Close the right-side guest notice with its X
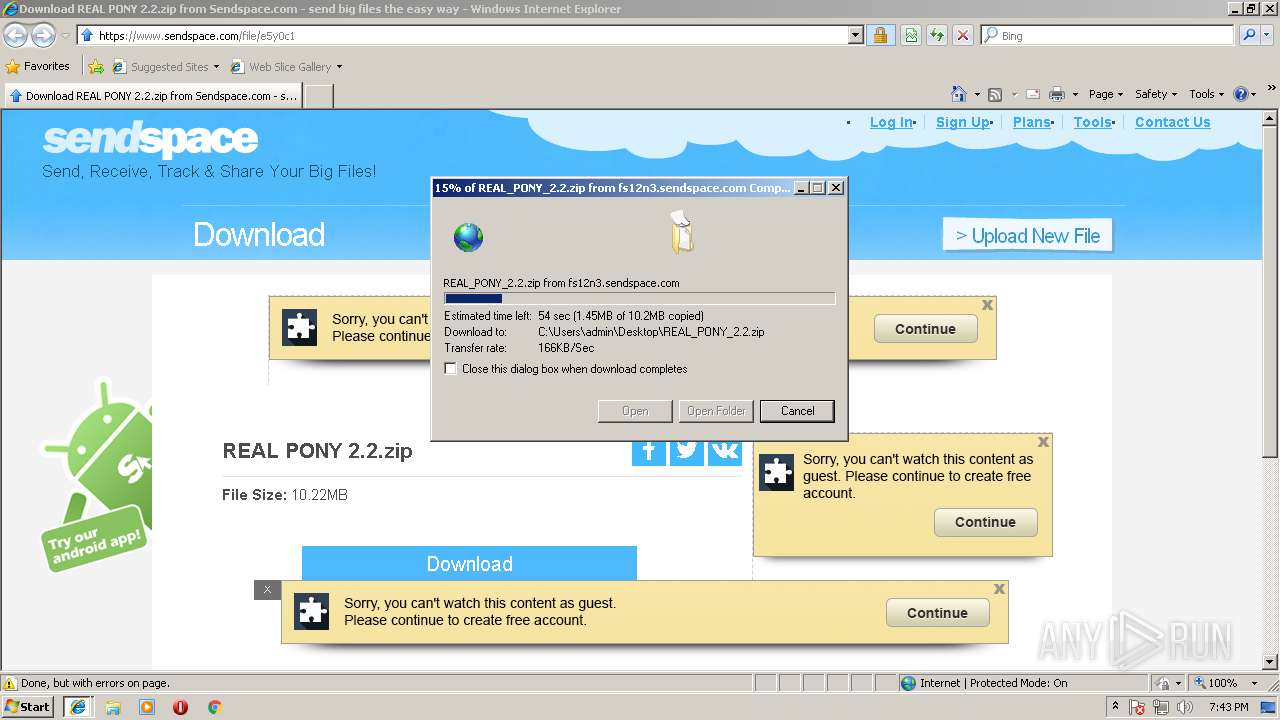The height and width of the screenshot is (720, 1280). (1043, 441)
